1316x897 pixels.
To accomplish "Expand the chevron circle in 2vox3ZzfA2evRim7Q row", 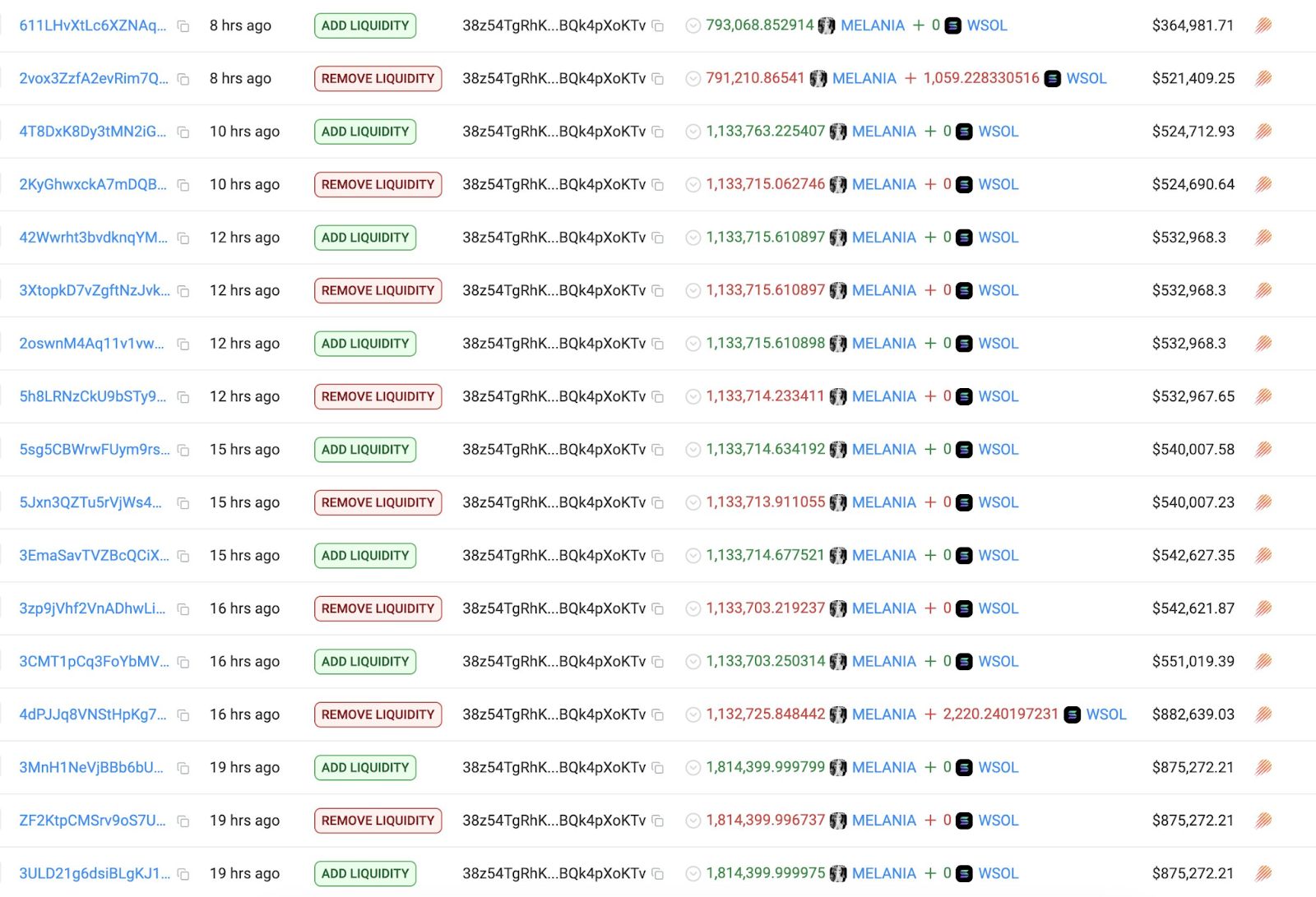I will tap(693, 79).
